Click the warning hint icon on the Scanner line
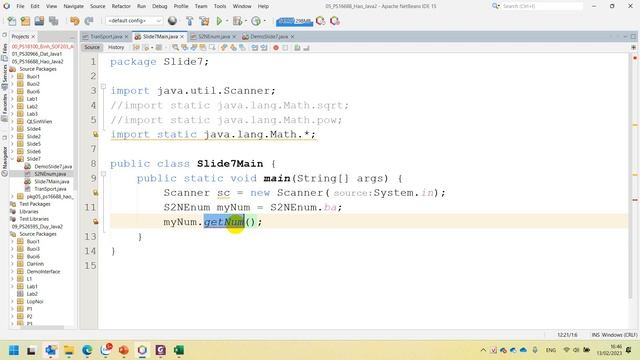This screenshot has width=640, height=360. pyautogui.click(x=95, y=193)
